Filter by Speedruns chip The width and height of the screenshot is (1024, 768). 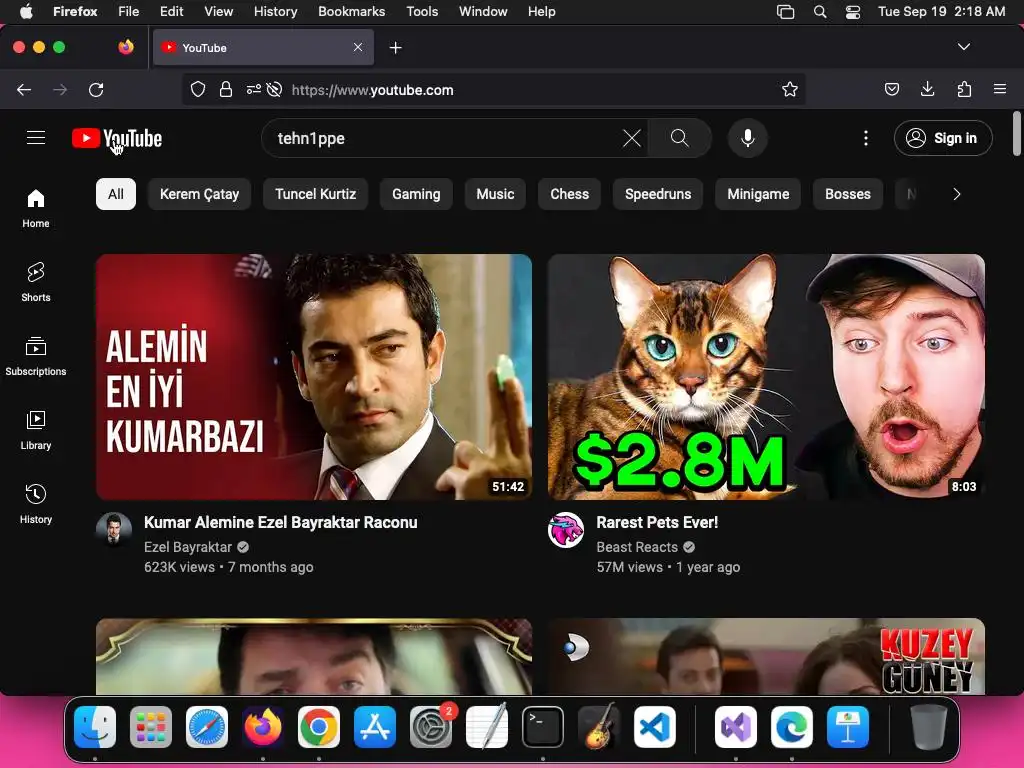click(x=658, y=194)
